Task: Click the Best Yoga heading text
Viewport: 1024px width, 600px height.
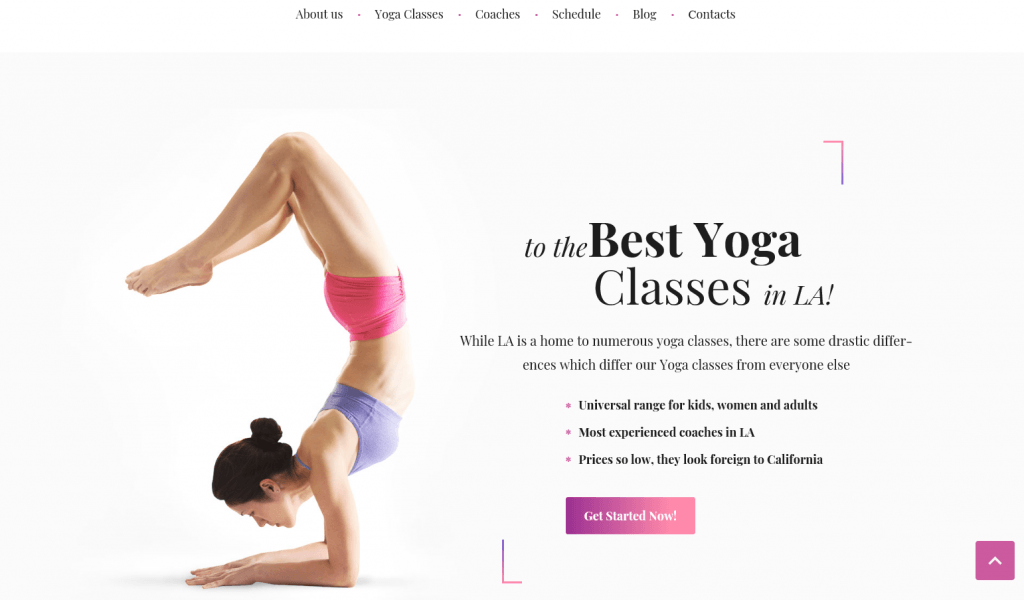Action: point(694,240)
